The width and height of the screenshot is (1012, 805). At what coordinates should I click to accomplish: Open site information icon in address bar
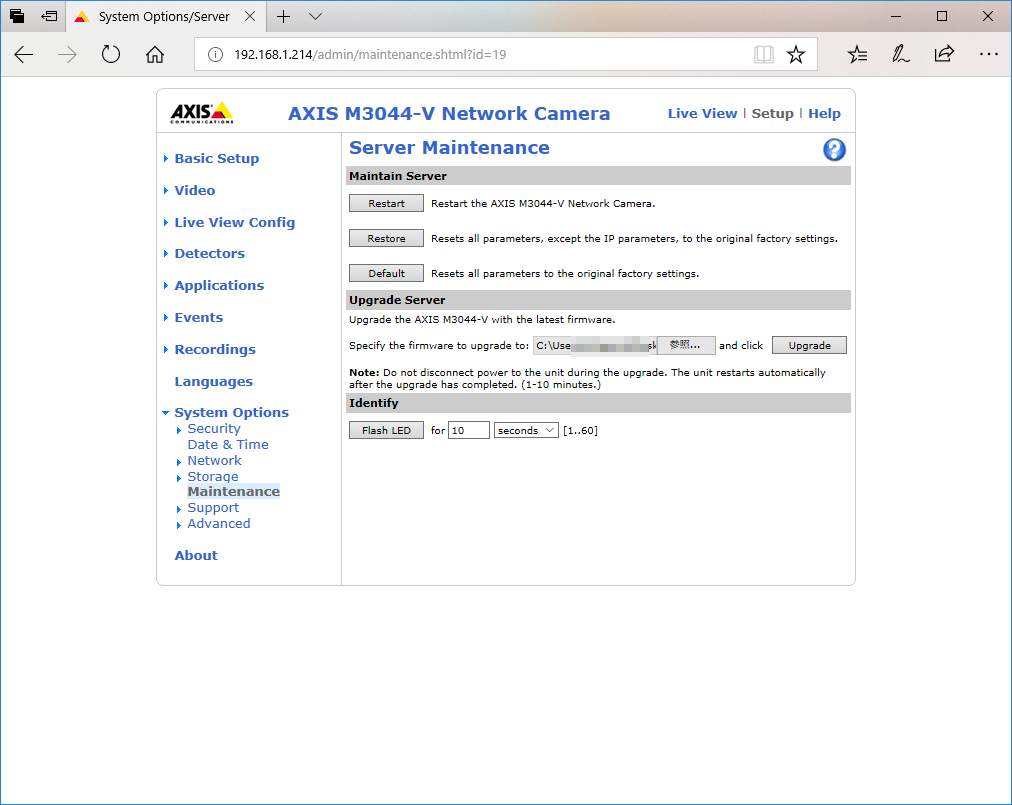pyautogui.click(x=215, y=54)
